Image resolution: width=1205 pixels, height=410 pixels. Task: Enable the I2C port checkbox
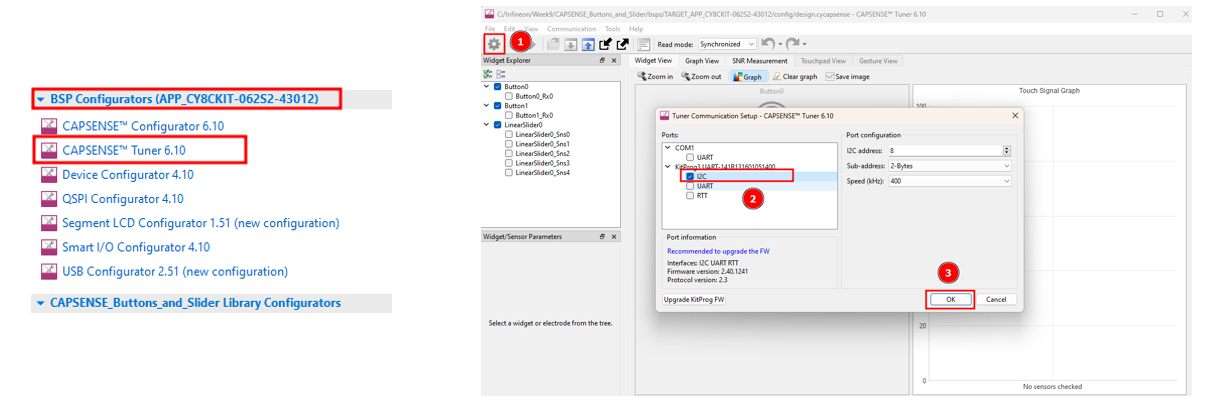click(x=690, y=176)
